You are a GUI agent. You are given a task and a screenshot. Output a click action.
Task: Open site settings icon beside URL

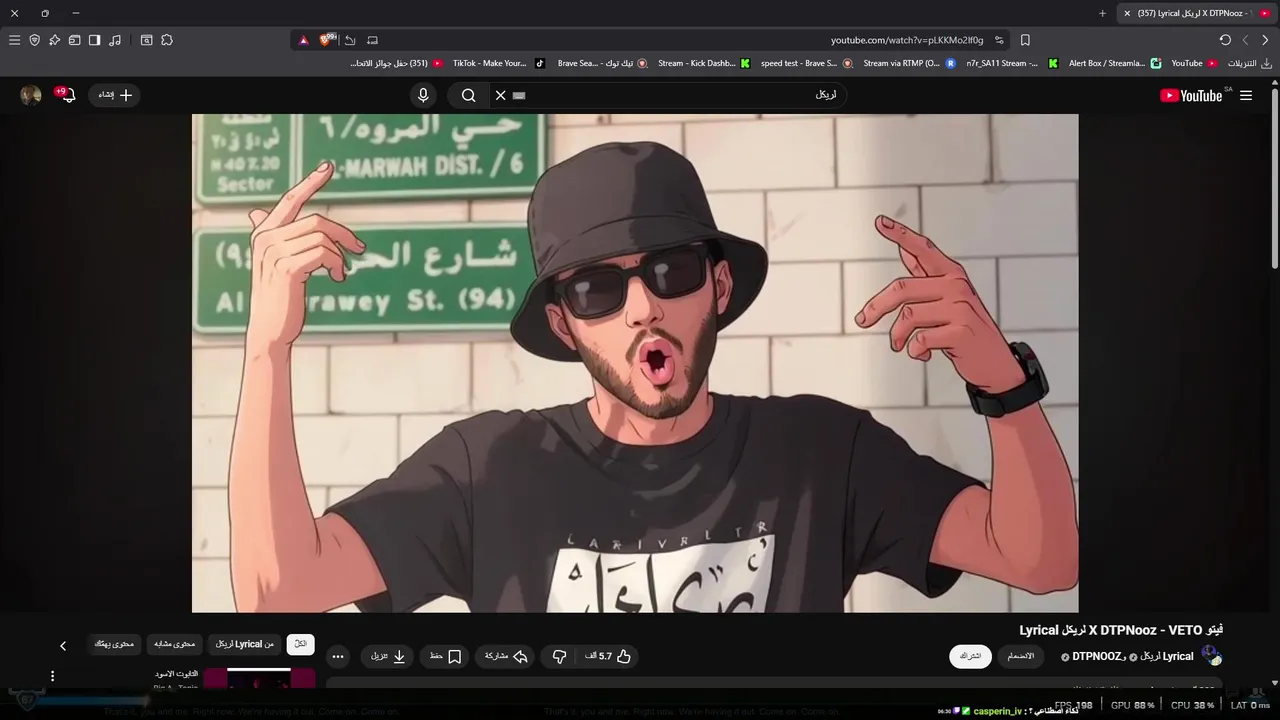tap(998, 40)
